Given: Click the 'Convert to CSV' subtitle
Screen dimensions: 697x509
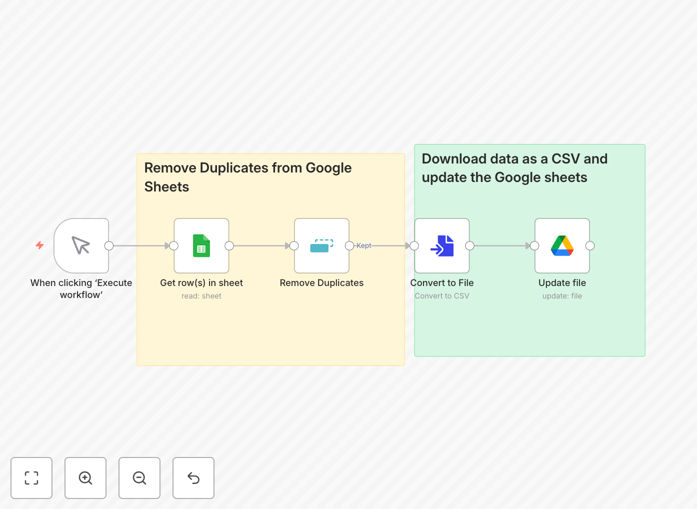Looking at the screenshot, I should [x=442, y=296].
